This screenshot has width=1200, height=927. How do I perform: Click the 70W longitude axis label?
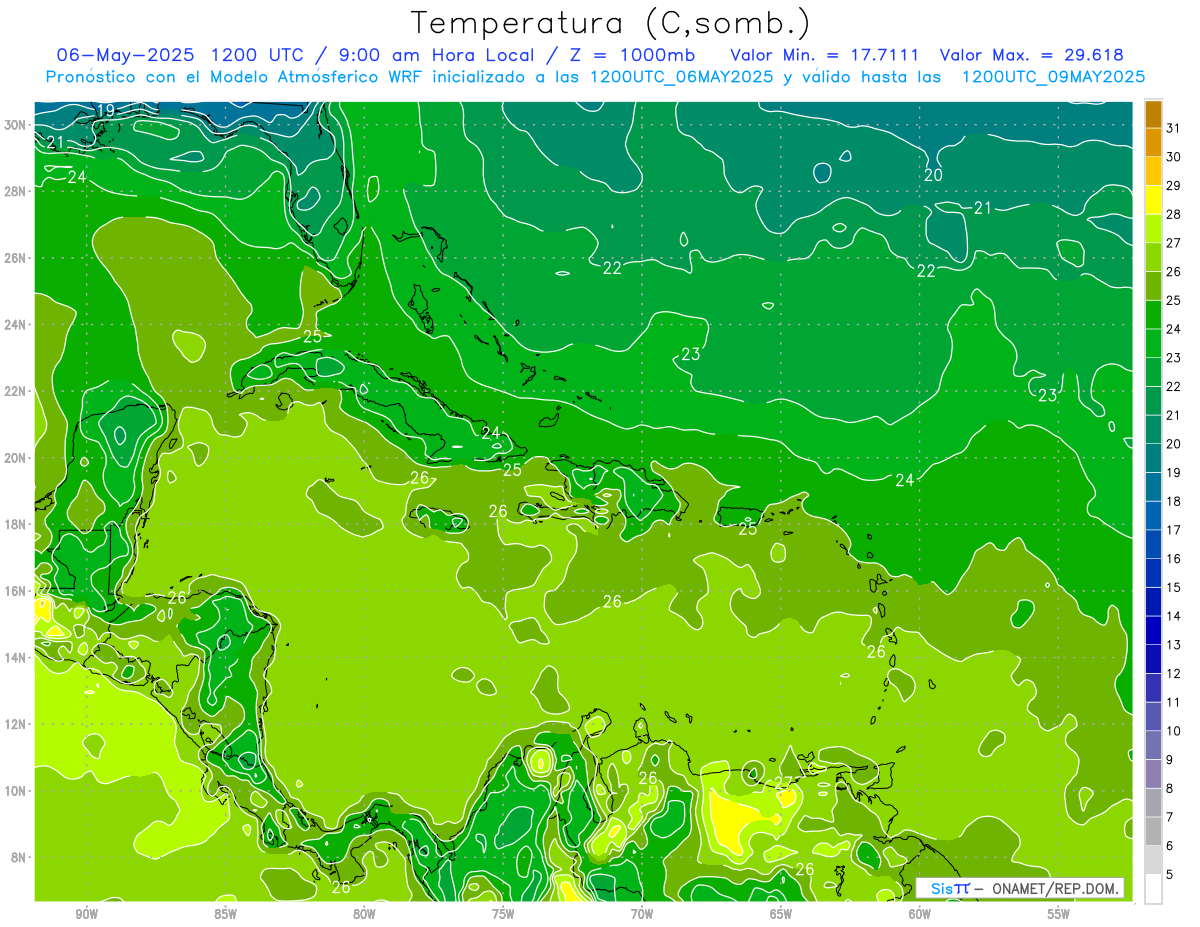[642, 914]
